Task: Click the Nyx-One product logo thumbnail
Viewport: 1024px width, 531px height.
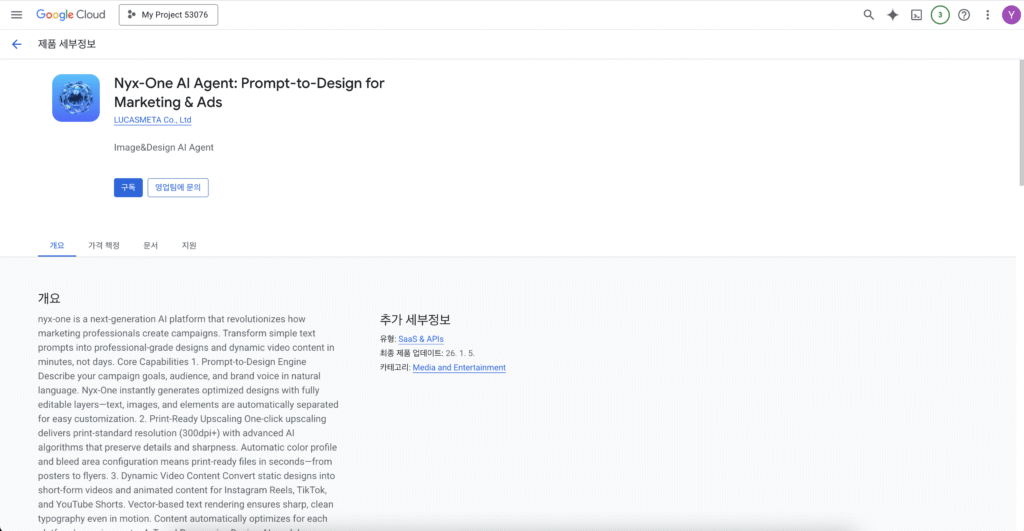Action: (x=76, y=98)
